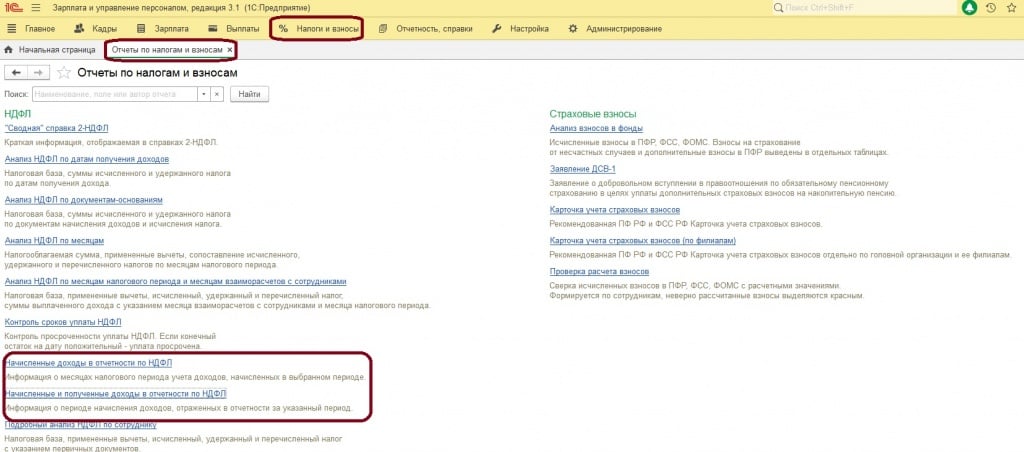Viewport: 1024px width, 452px height.
Task: Open Проверка расчета взносов report
Action: 600,271
